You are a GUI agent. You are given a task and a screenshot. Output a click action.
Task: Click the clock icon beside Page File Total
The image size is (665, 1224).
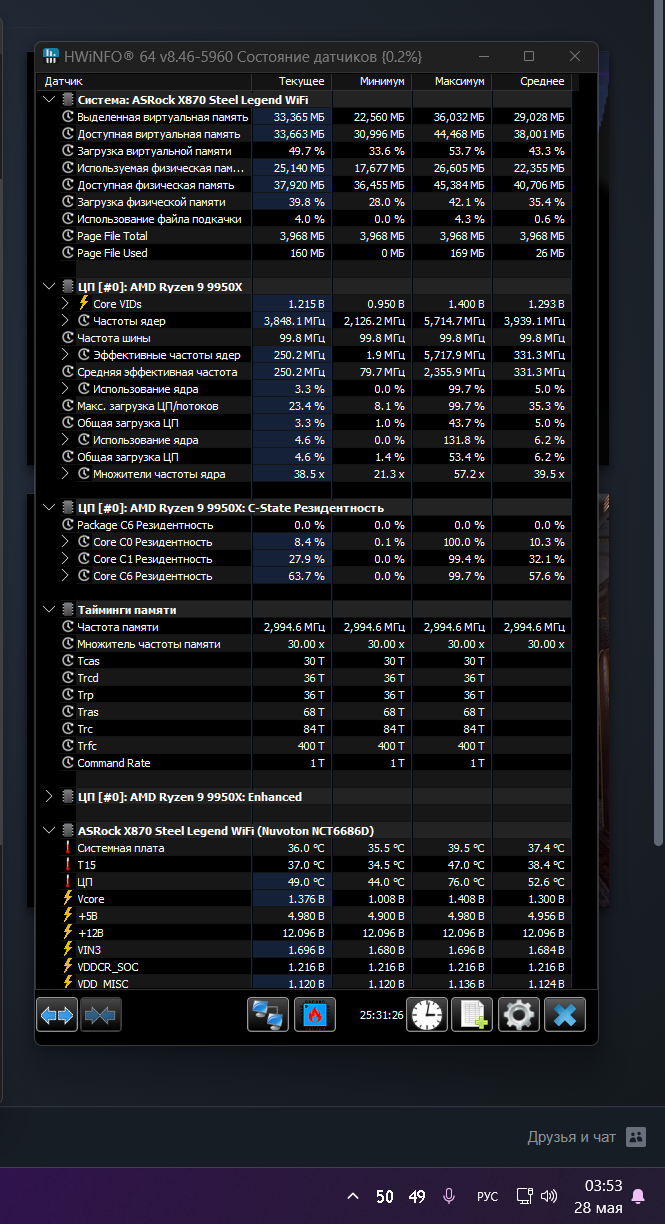pos(68,236)
